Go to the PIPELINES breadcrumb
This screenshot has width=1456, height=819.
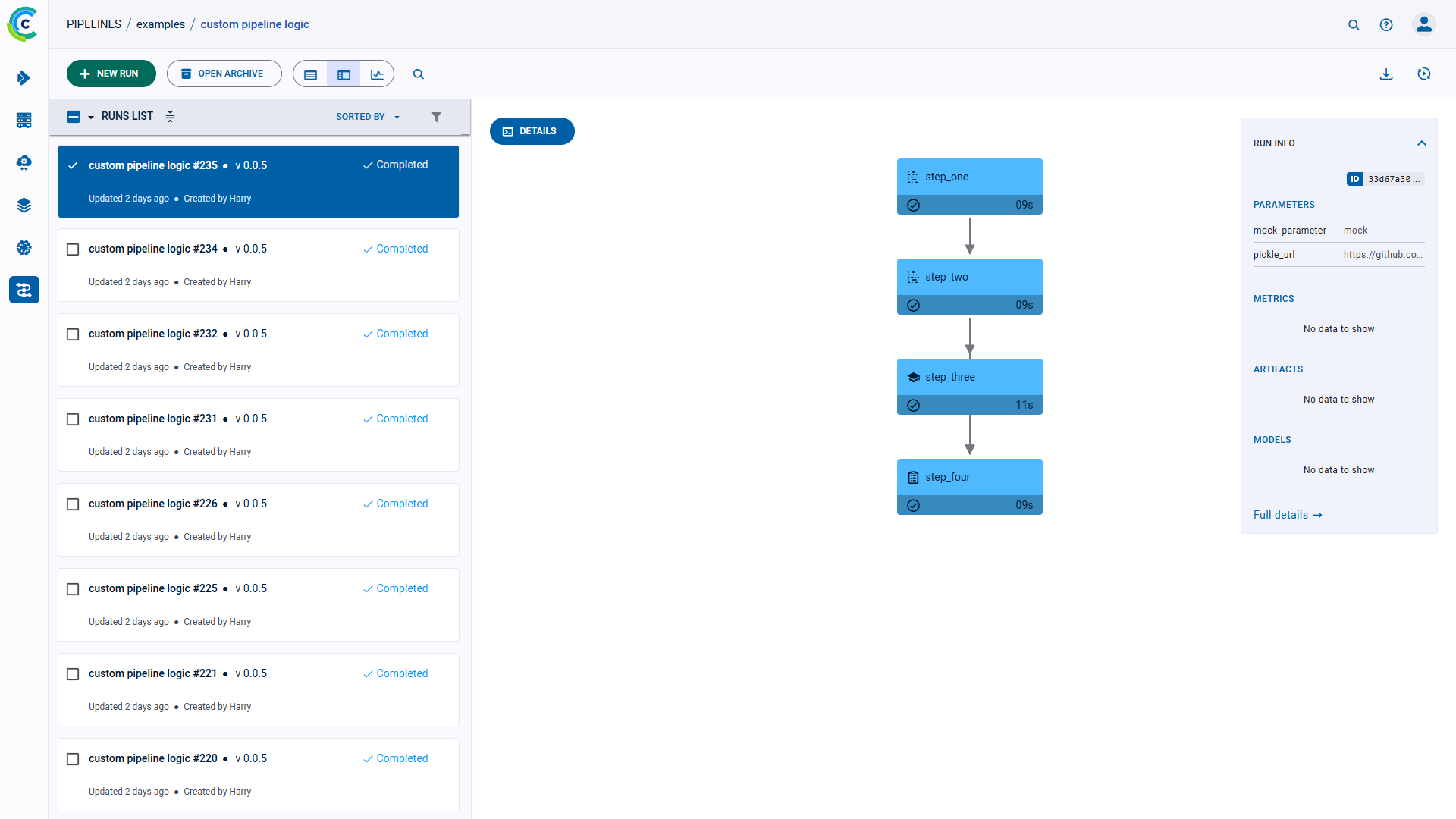pyautogui.click(x=94, y=24)
